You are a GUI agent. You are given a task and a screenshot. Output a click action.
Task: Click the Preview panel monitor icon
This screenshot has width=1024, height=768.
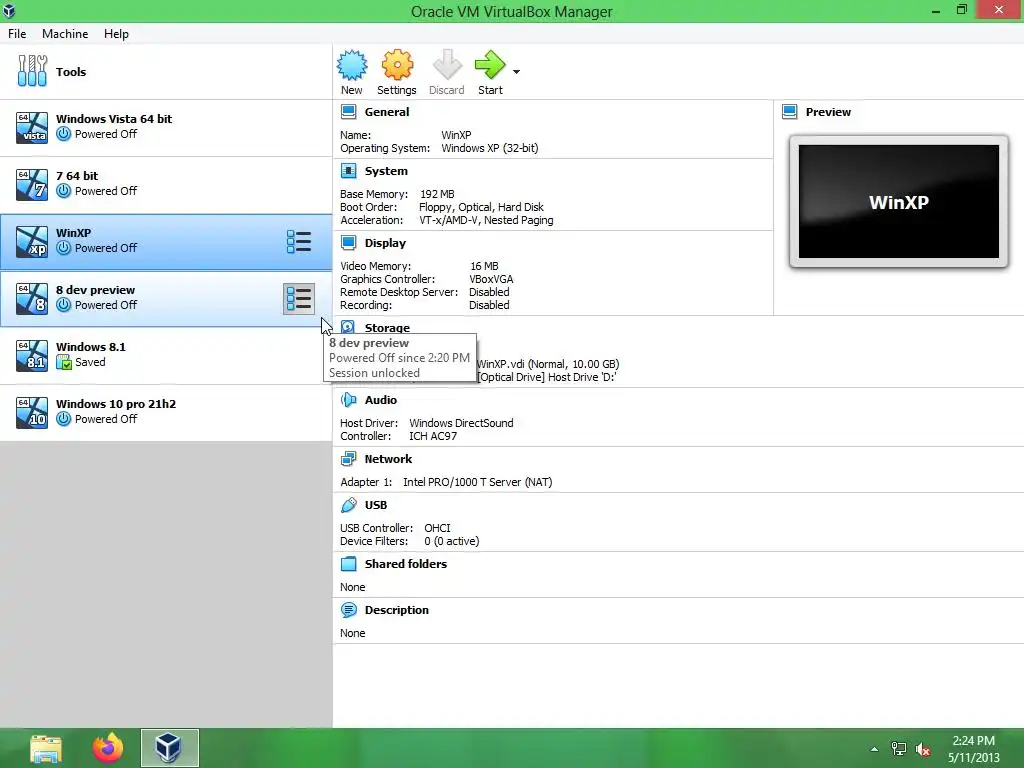[790, 112]
